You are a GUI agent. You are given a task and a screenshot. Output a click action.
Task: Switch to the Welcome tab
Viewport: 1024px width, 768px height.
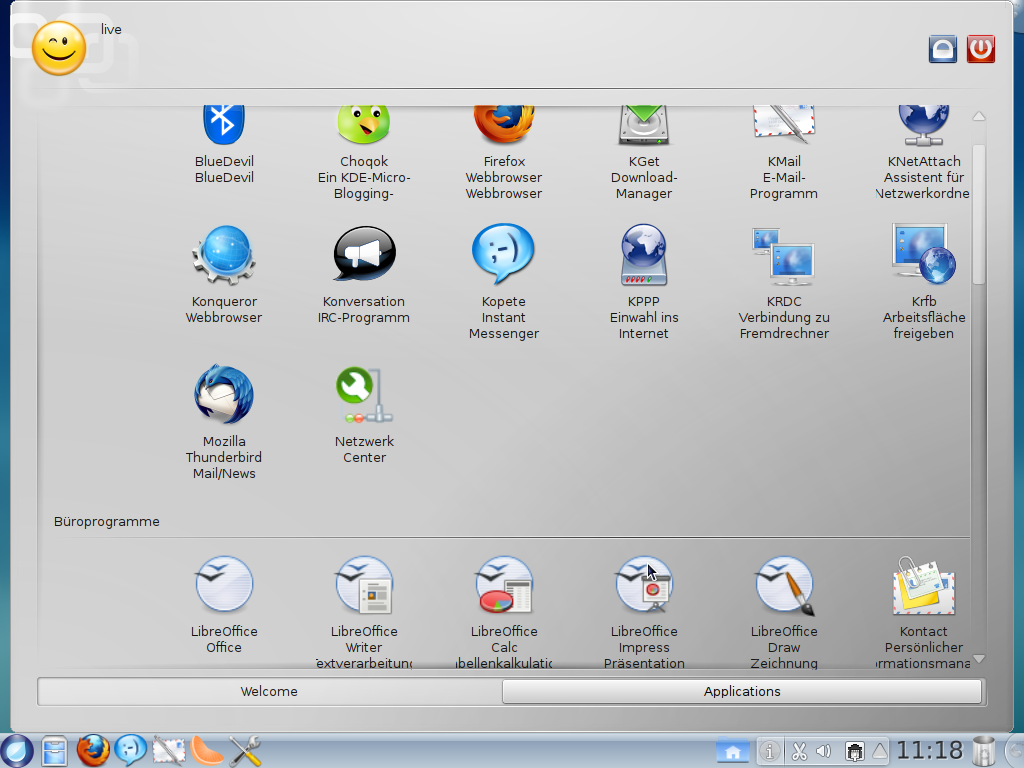tap(269, 691)
